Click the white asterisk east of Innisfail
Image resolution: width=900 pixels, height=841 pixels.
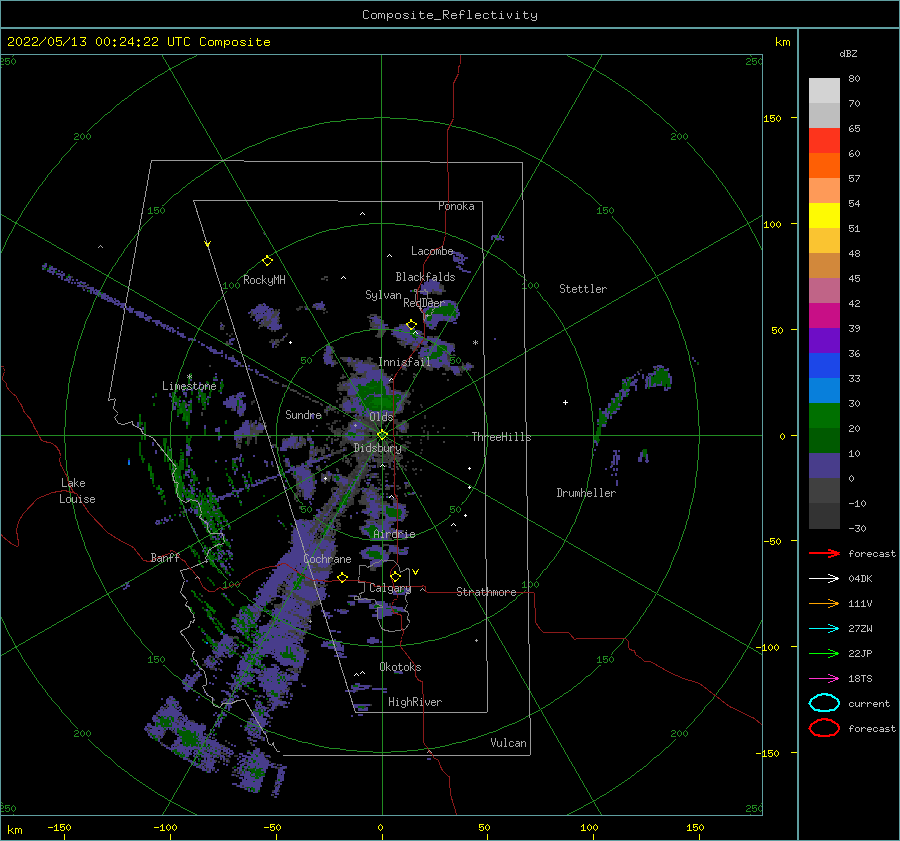(475, 343)
